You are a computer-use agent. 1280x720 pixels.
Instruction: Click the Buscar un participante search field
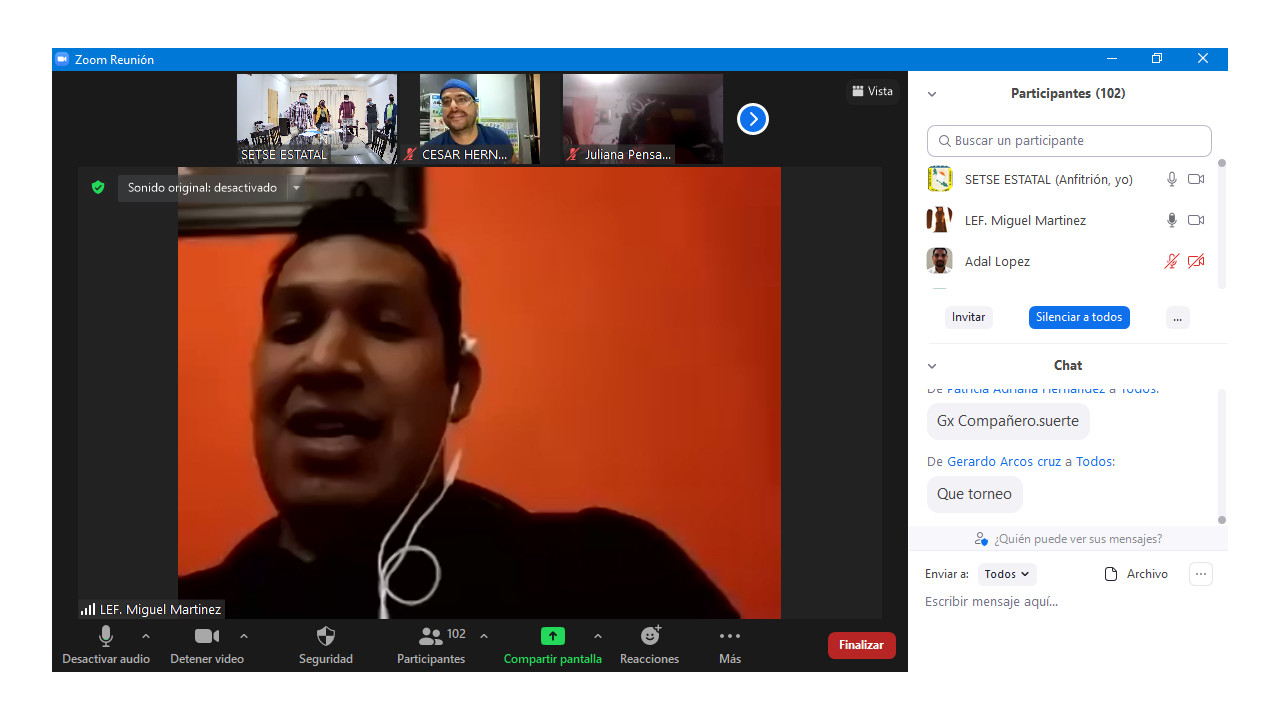pyautogui.click(x=1069, y=141)
